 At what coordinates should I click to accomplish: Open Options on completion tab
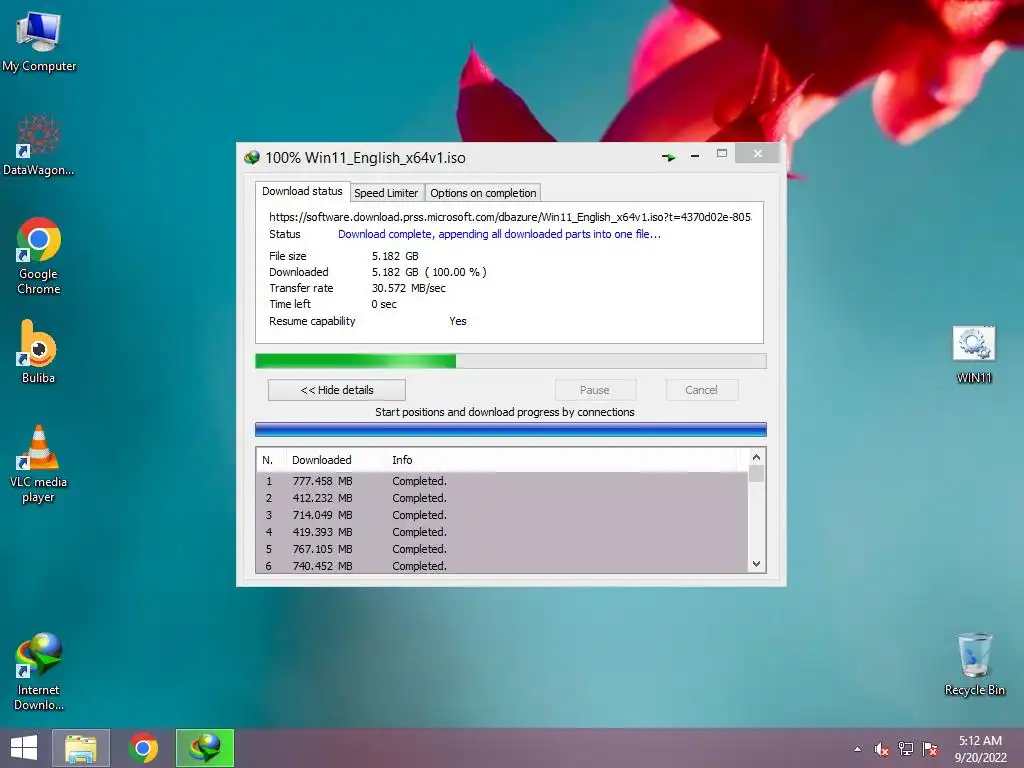[x=483, y=193]
